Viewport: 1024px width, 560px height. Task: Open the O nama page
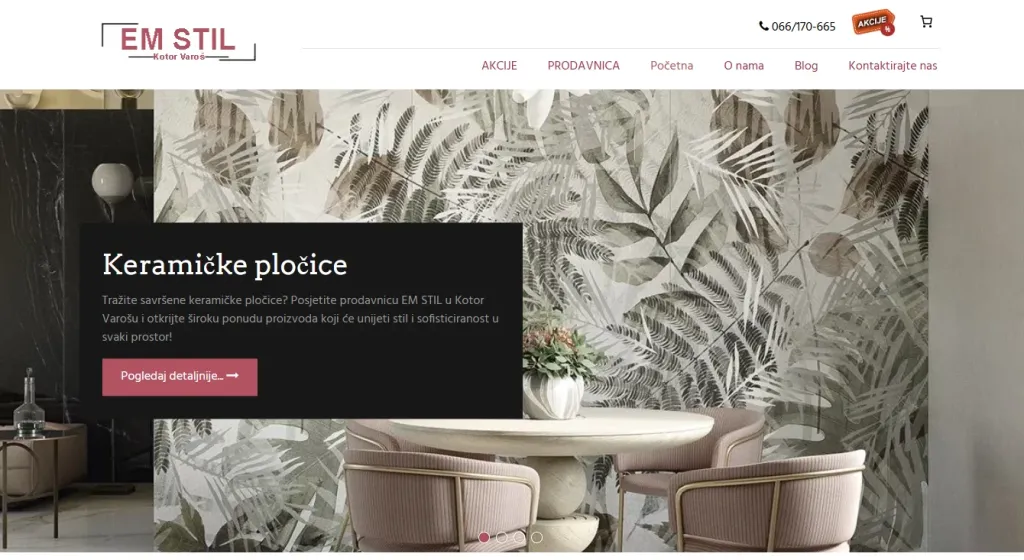pos(743,66)
